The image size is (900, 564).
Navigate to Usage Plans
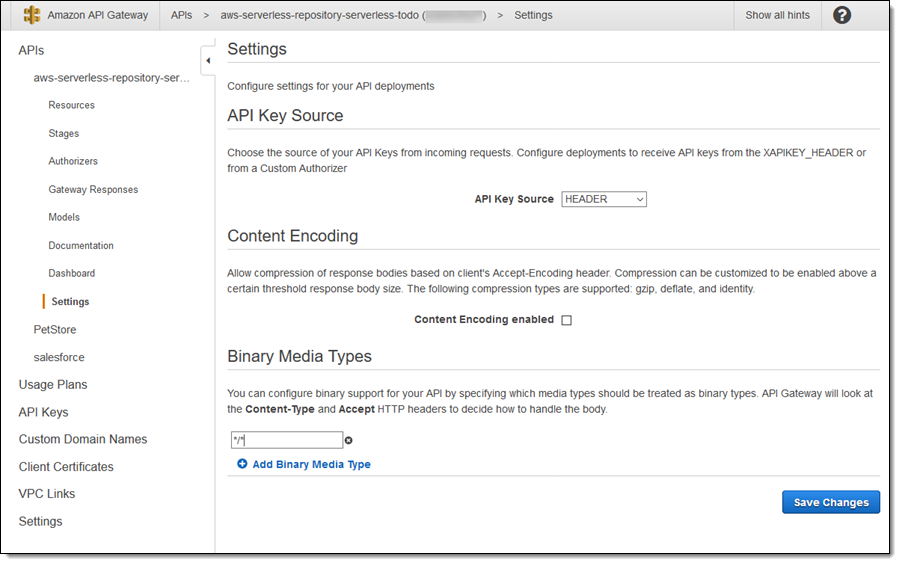point(52,384)
